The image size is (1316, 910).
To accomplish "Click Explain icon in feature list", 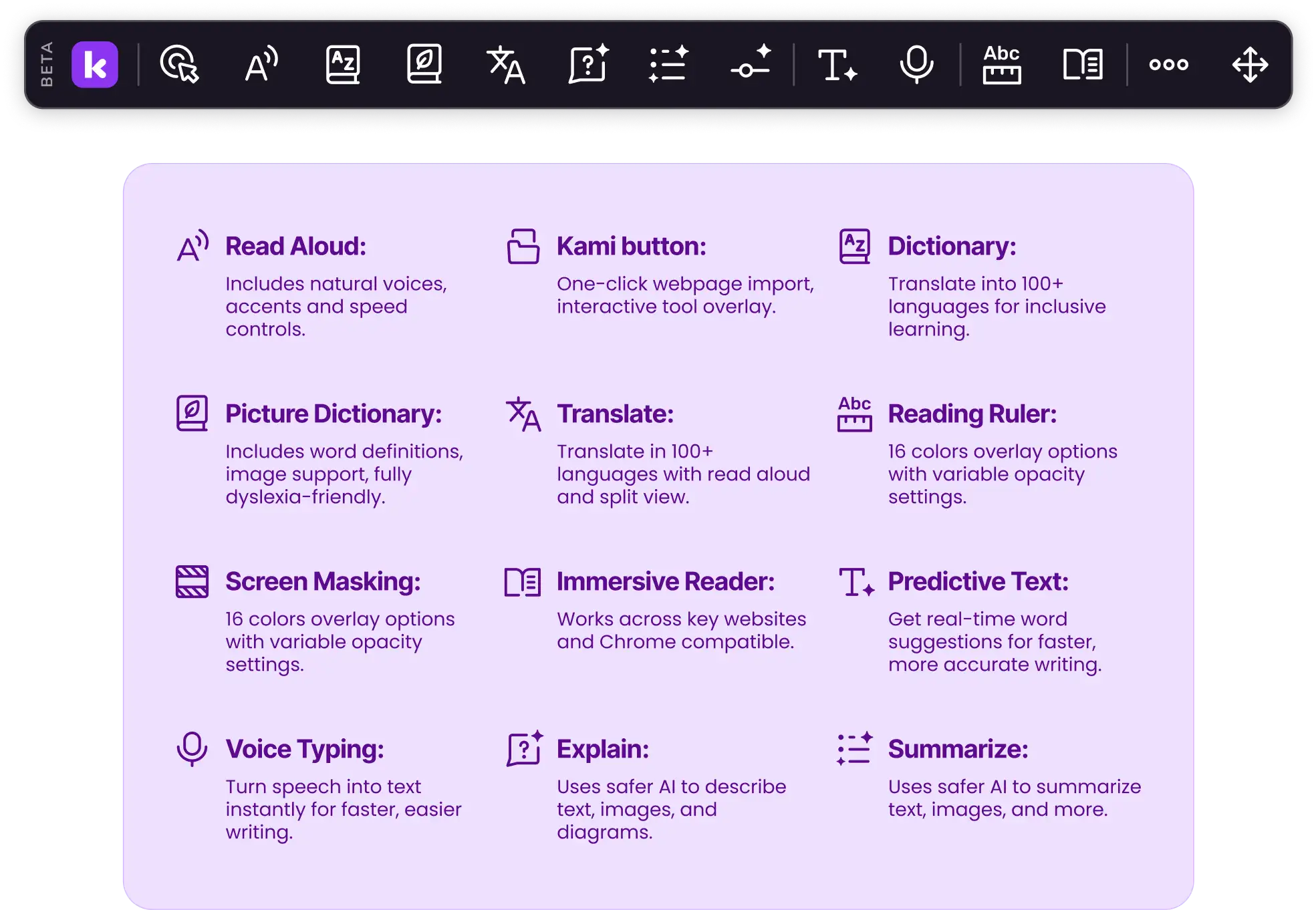I will coord(525,748).
